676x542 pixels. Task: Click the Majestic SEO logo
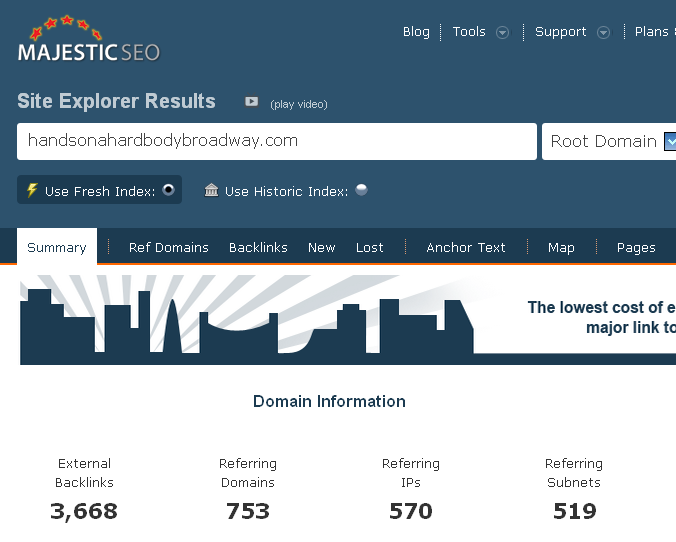[89, 40]
